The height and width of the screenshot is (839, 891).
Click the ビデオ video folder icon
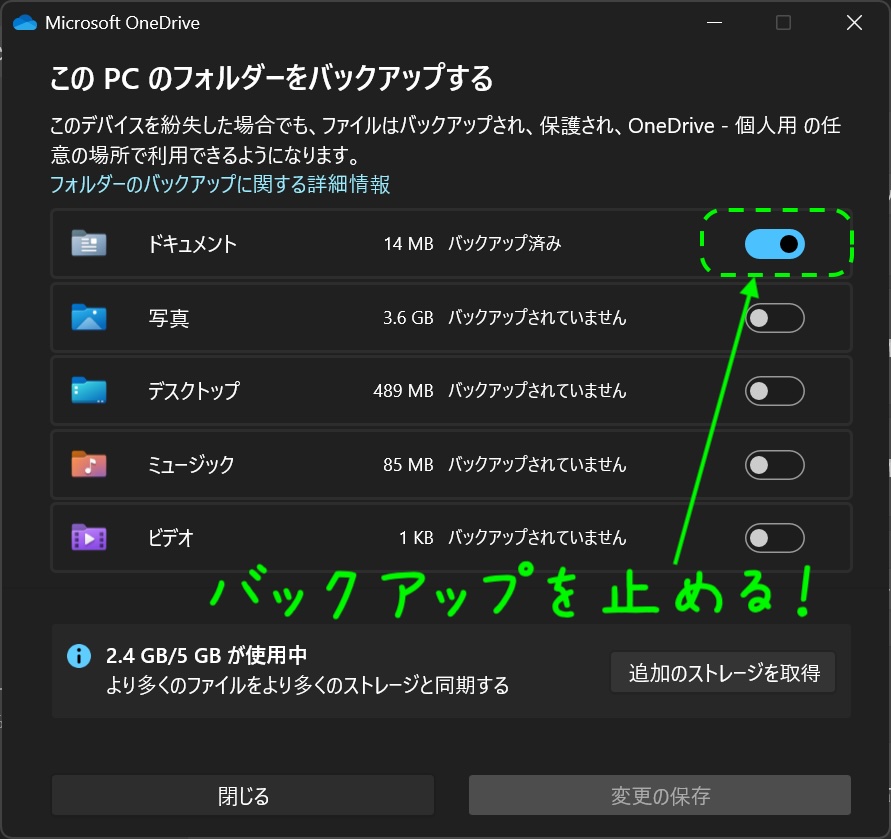click(x=89, y=537)
